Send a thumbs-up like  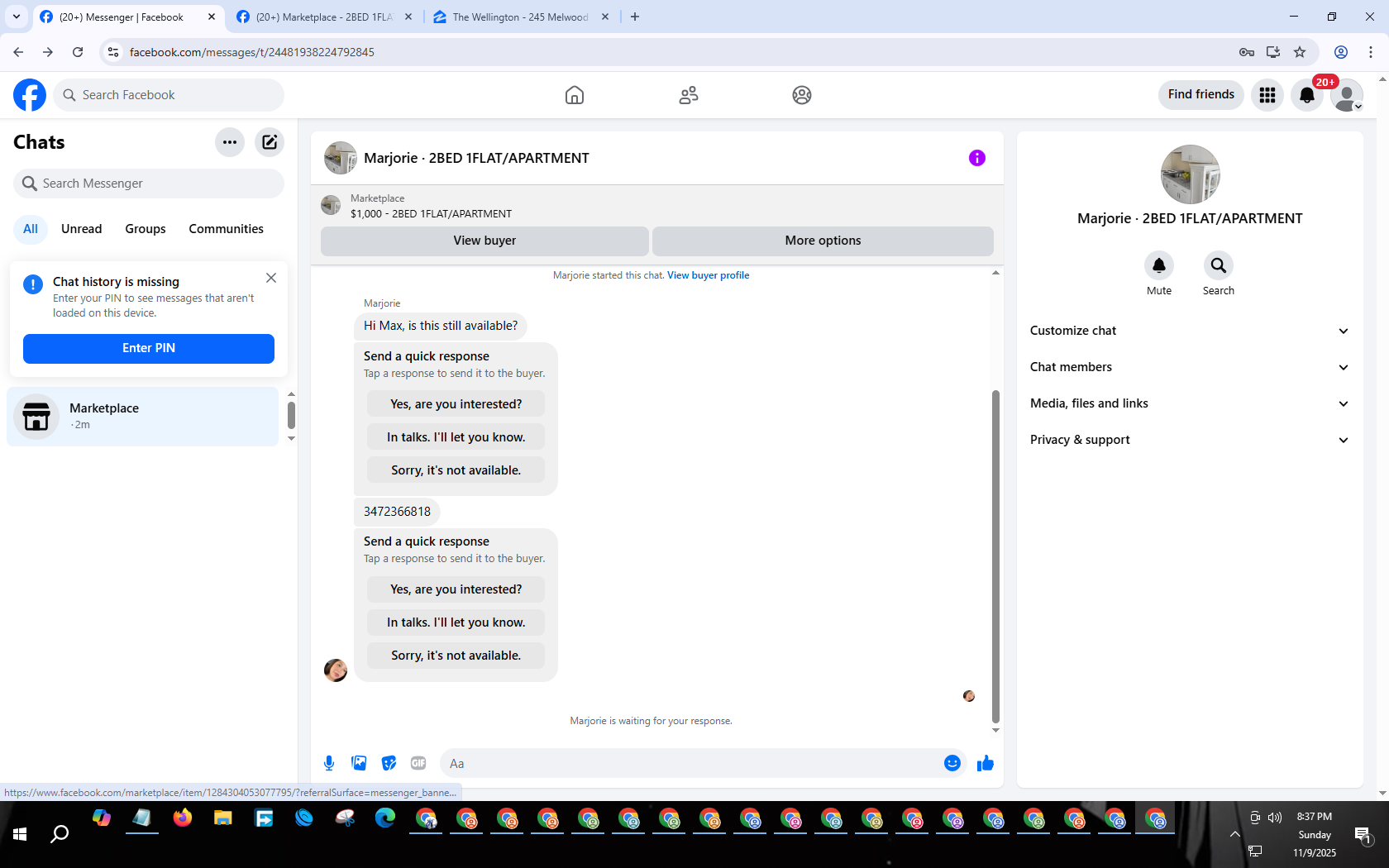(x=986, y=763)
